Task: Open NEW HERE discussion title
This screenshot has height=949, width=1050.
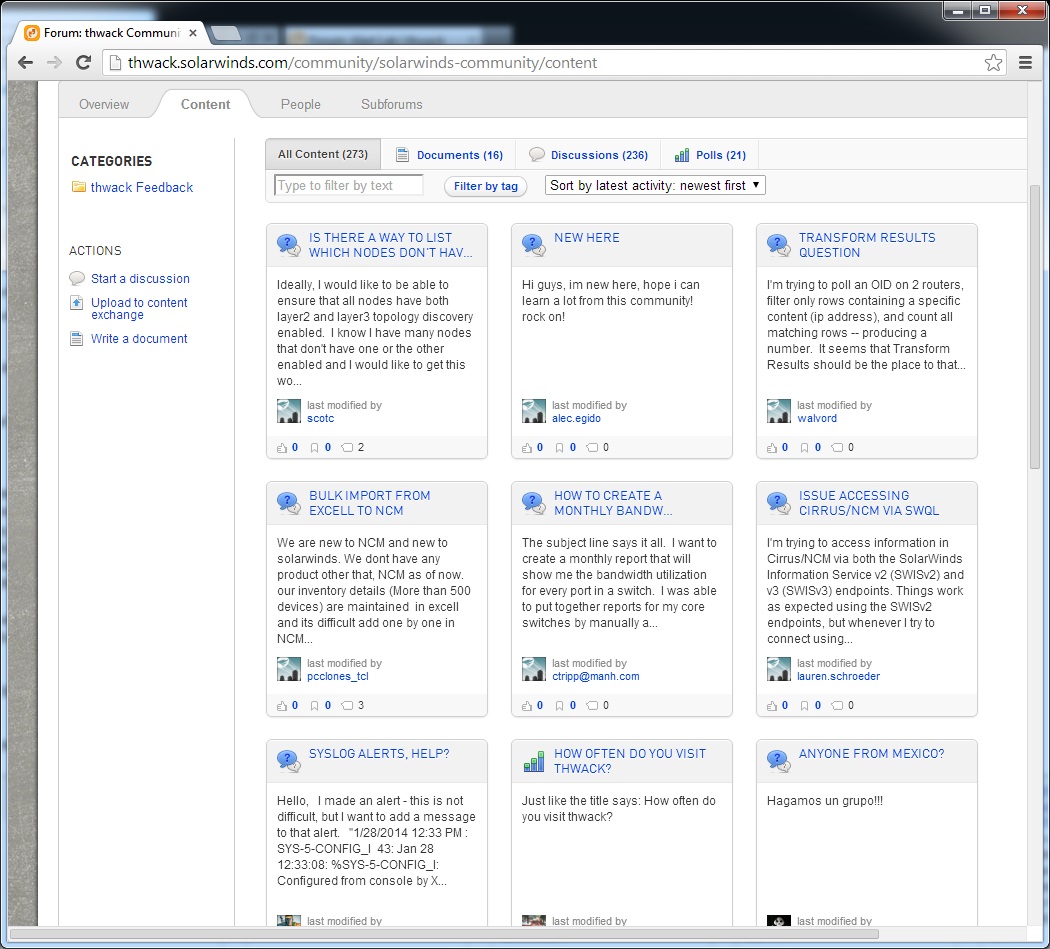Action: (587, 238)
